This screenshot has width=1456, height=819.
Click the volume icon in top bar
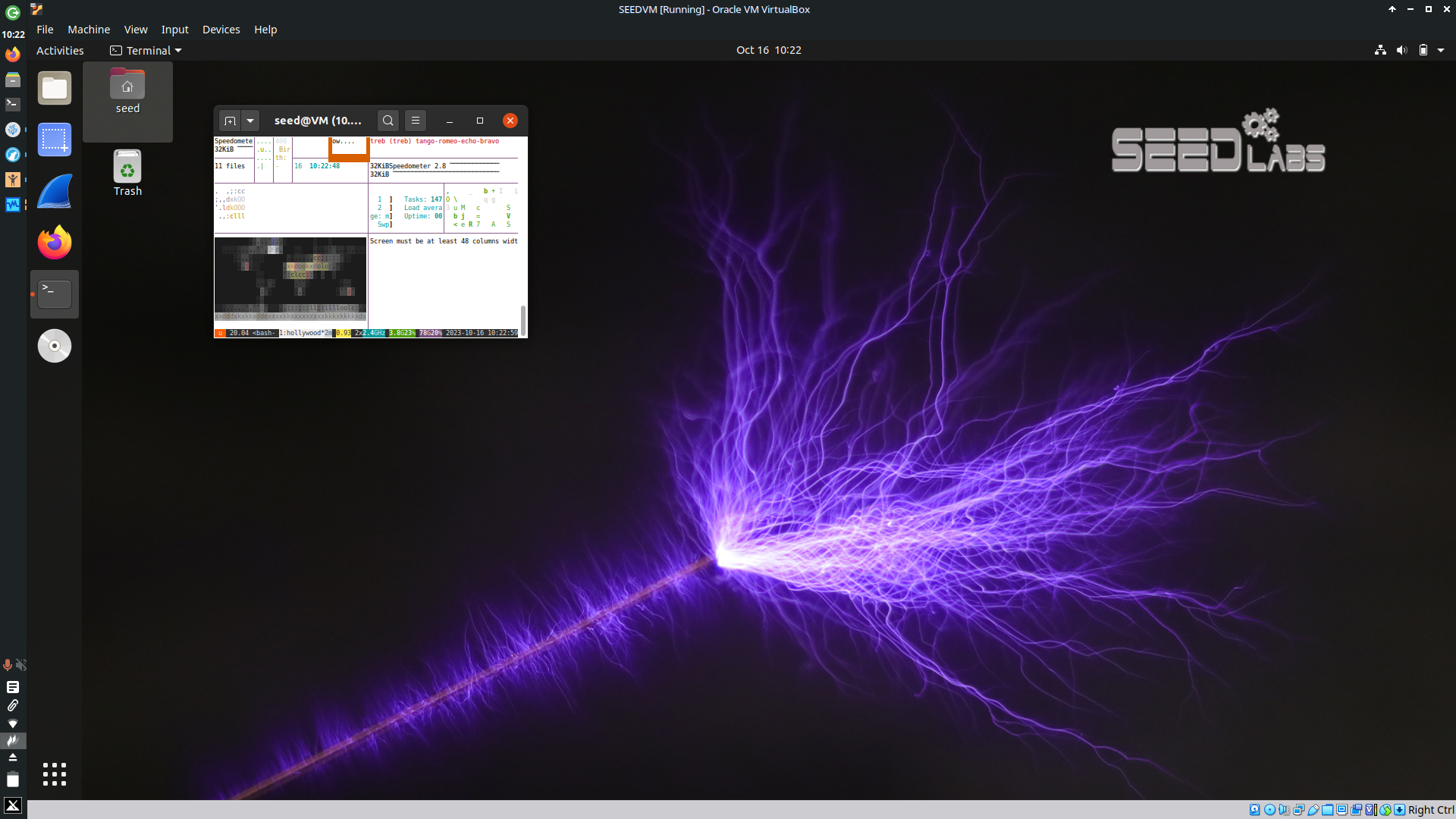[x=1401, y=51]
